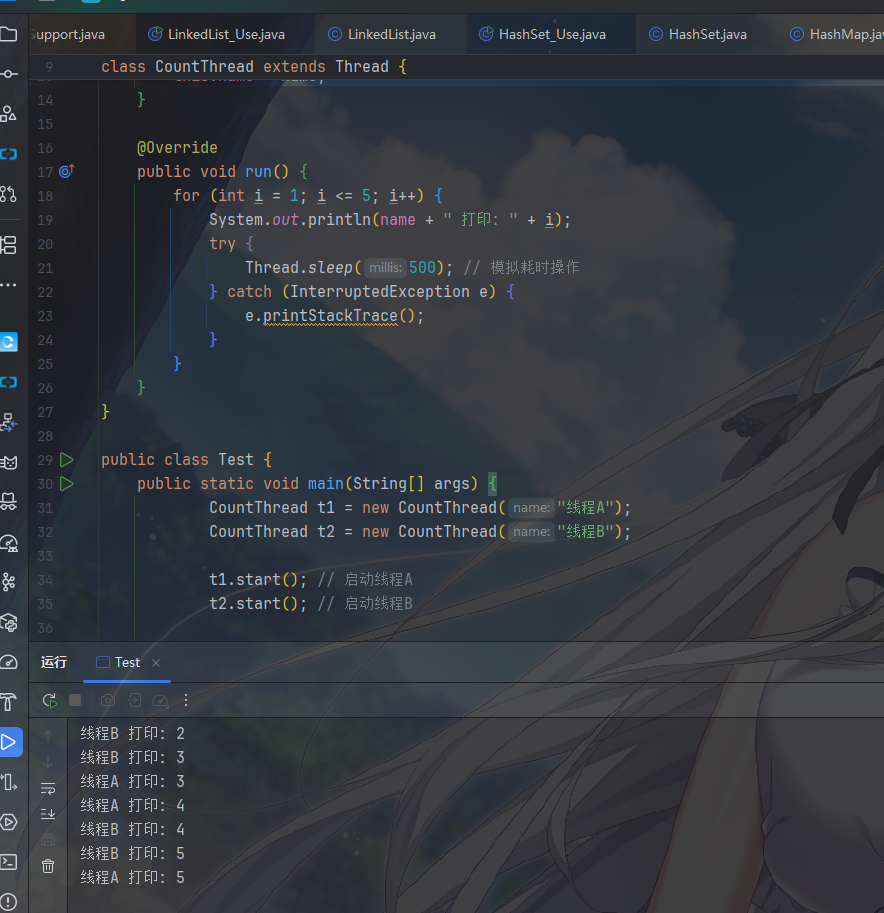
Task: Open the Terminal tool window
Action: coord(9,861)
